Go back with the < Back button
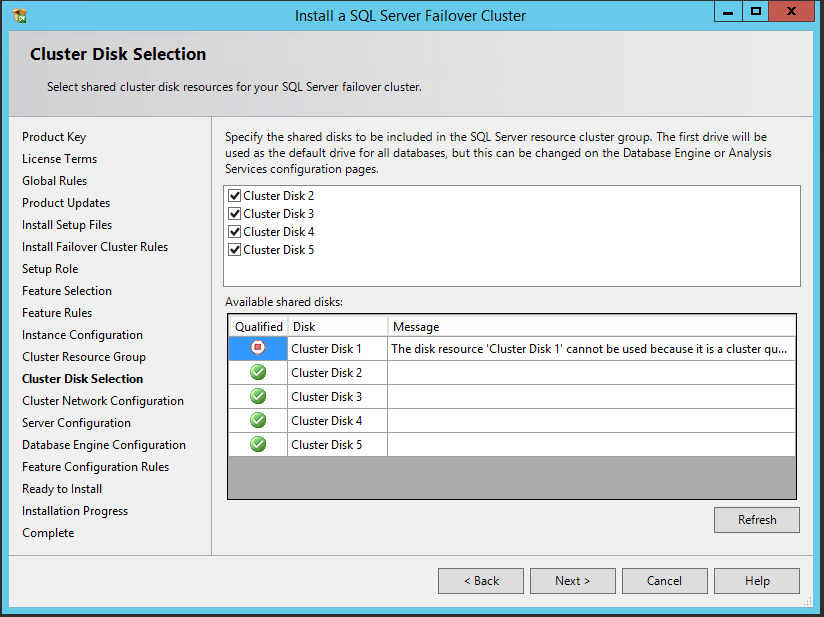Screen dimensions: 824x617 [481, 581]
